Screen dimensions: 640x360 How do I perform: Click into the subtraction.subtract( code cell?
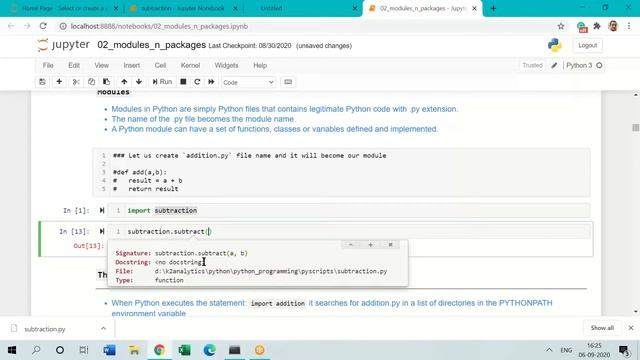pos(349,231)
